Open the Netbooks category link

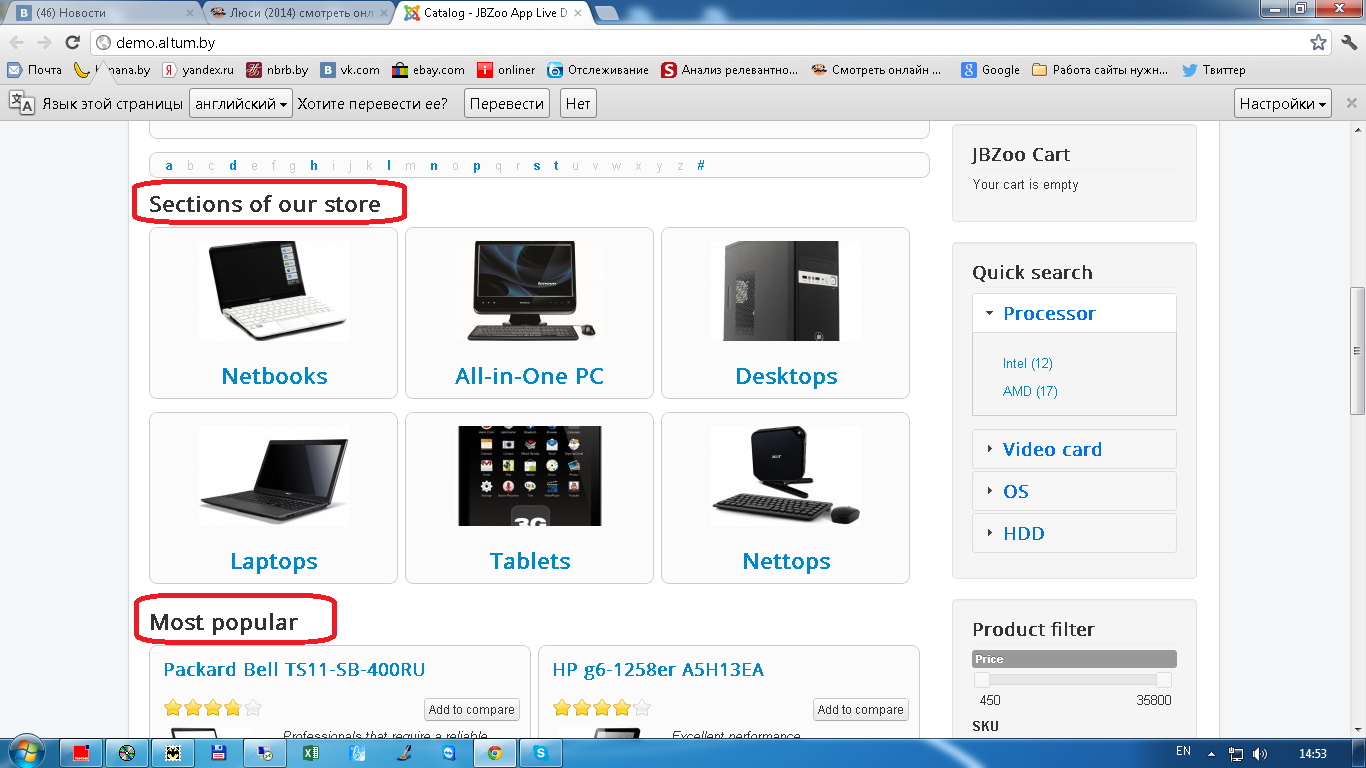pyautogui.click(x=274, y=376)
